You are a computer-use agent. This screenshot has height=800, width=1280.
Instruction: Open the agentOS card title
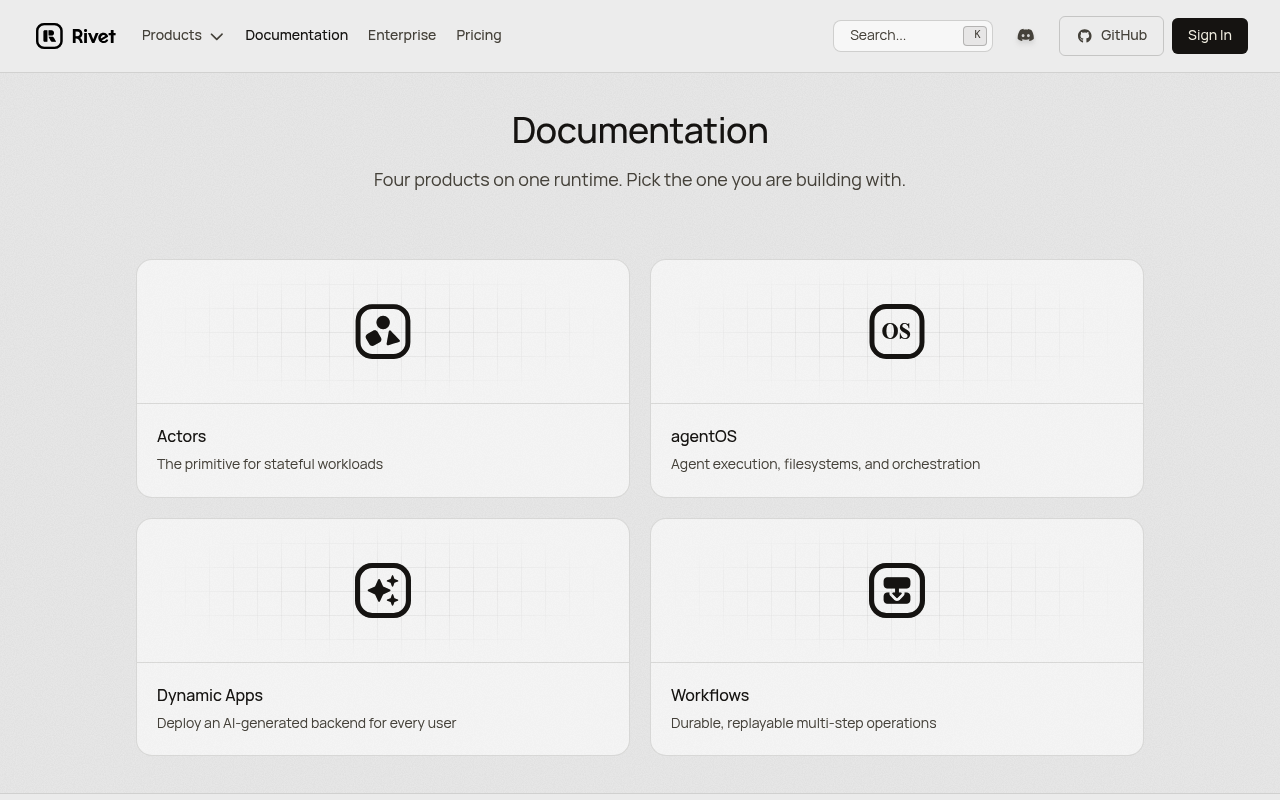[x=704, y=436]
